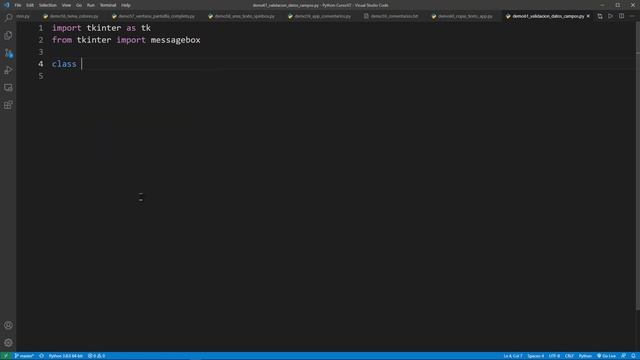Click line number 5 in the gutter
640x360 pixels.
click(x=41, y=76)
